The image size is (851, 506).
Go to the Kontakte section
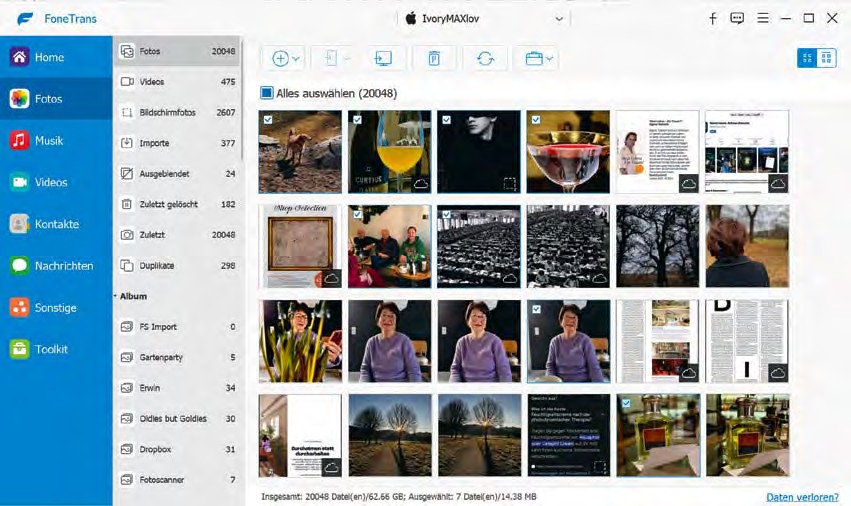[x=56, y=224]
